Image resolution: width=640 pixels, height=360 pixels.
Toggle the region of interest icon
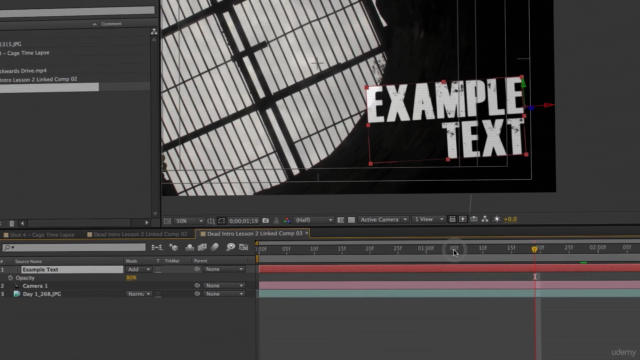[x=340, y=220]
